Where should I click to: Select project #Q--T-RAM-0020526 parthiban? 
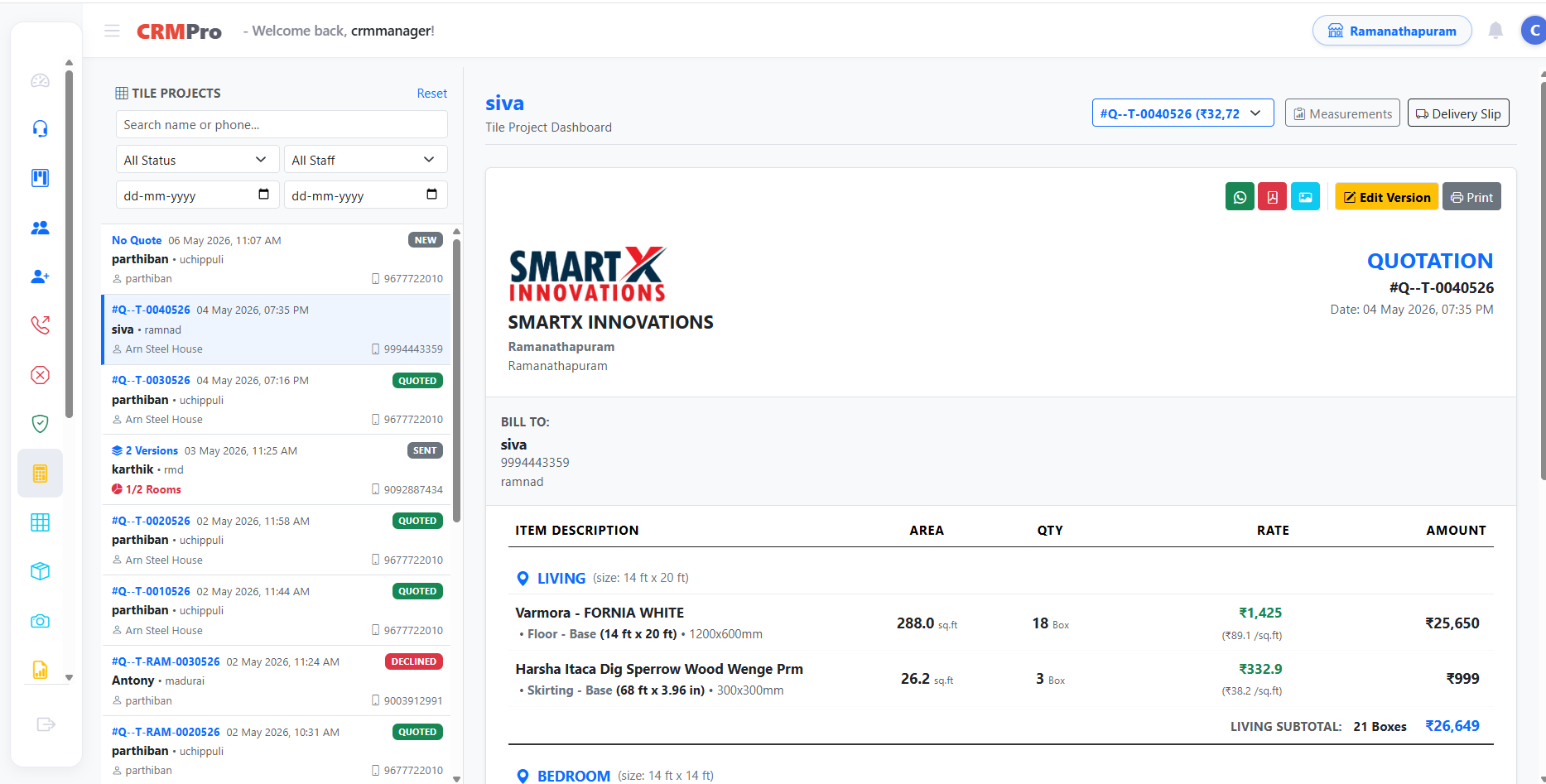[277, 750]
